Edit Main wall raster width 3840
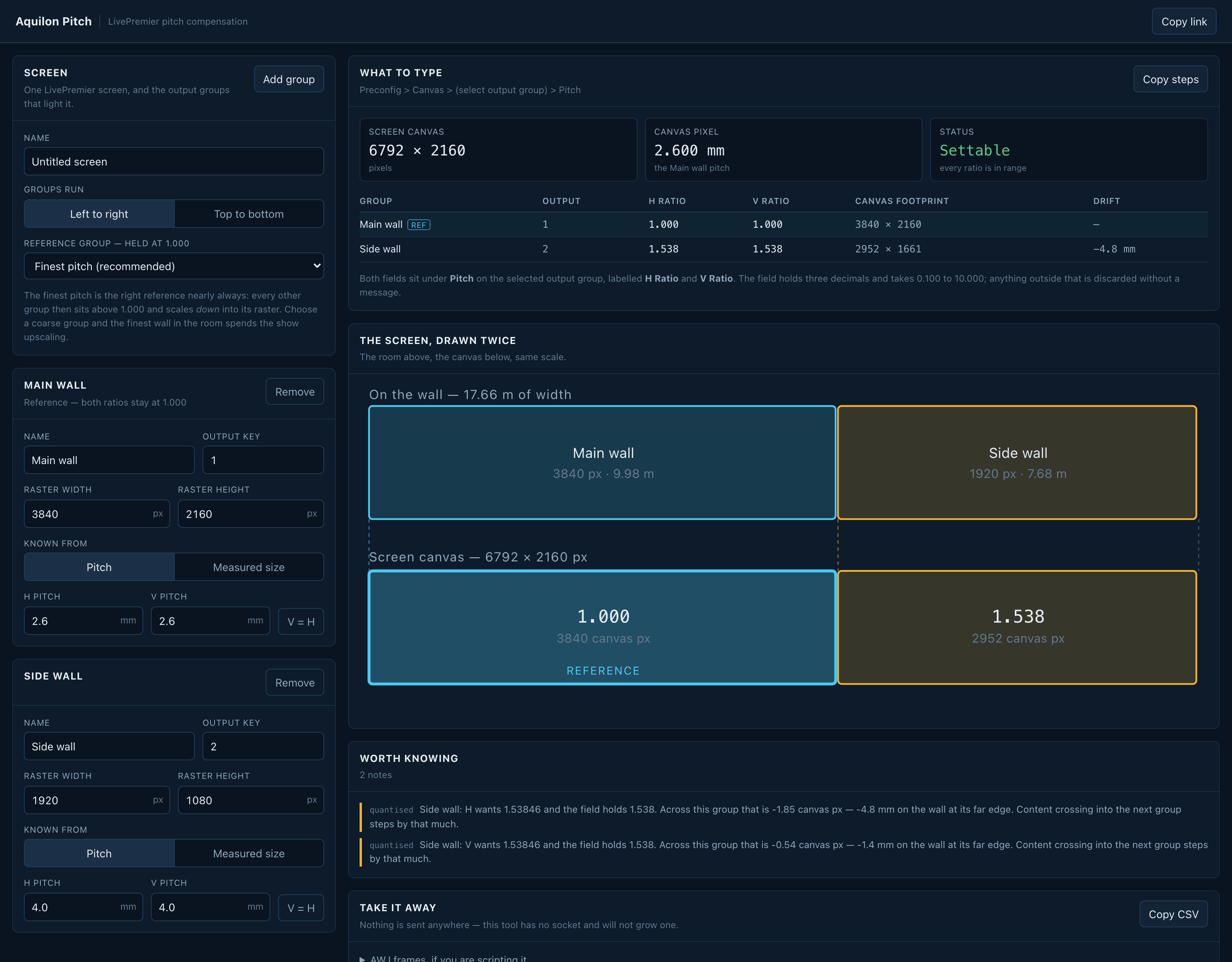The width and height of the screenshot is (1232, 962). [x=97, y=514]
